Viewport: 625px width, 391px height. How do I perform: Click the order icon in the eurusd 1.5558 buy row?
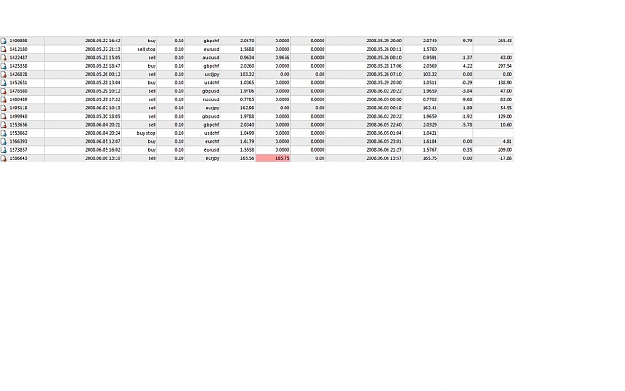[x=4, y=150]
